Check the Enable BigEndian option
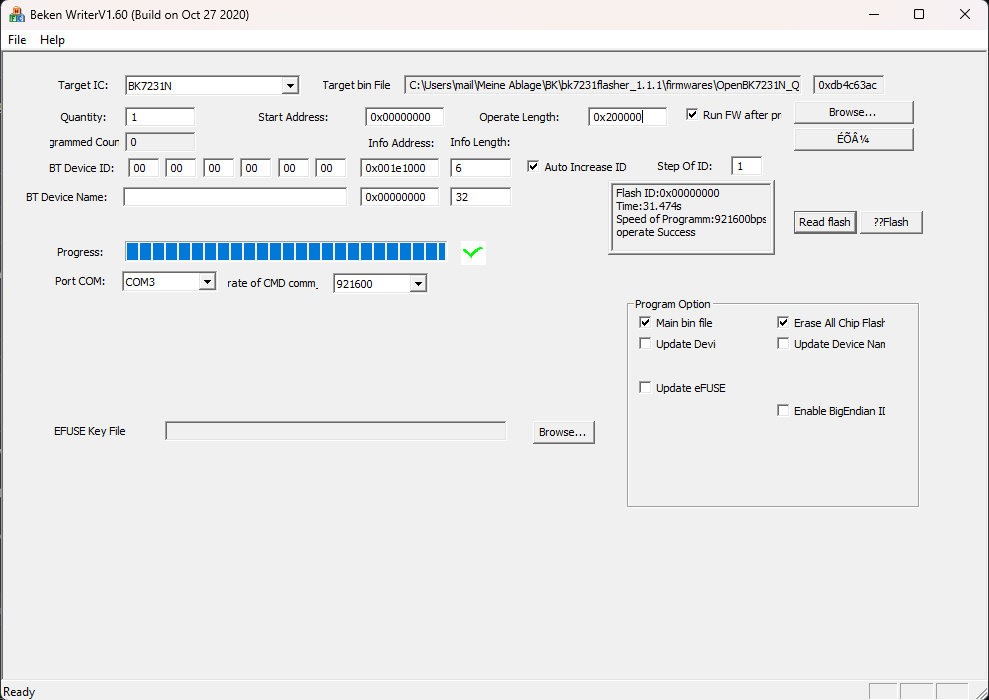The height and width of the screenshot is (700, 989). pyautogui.click(x=783, y=410)
